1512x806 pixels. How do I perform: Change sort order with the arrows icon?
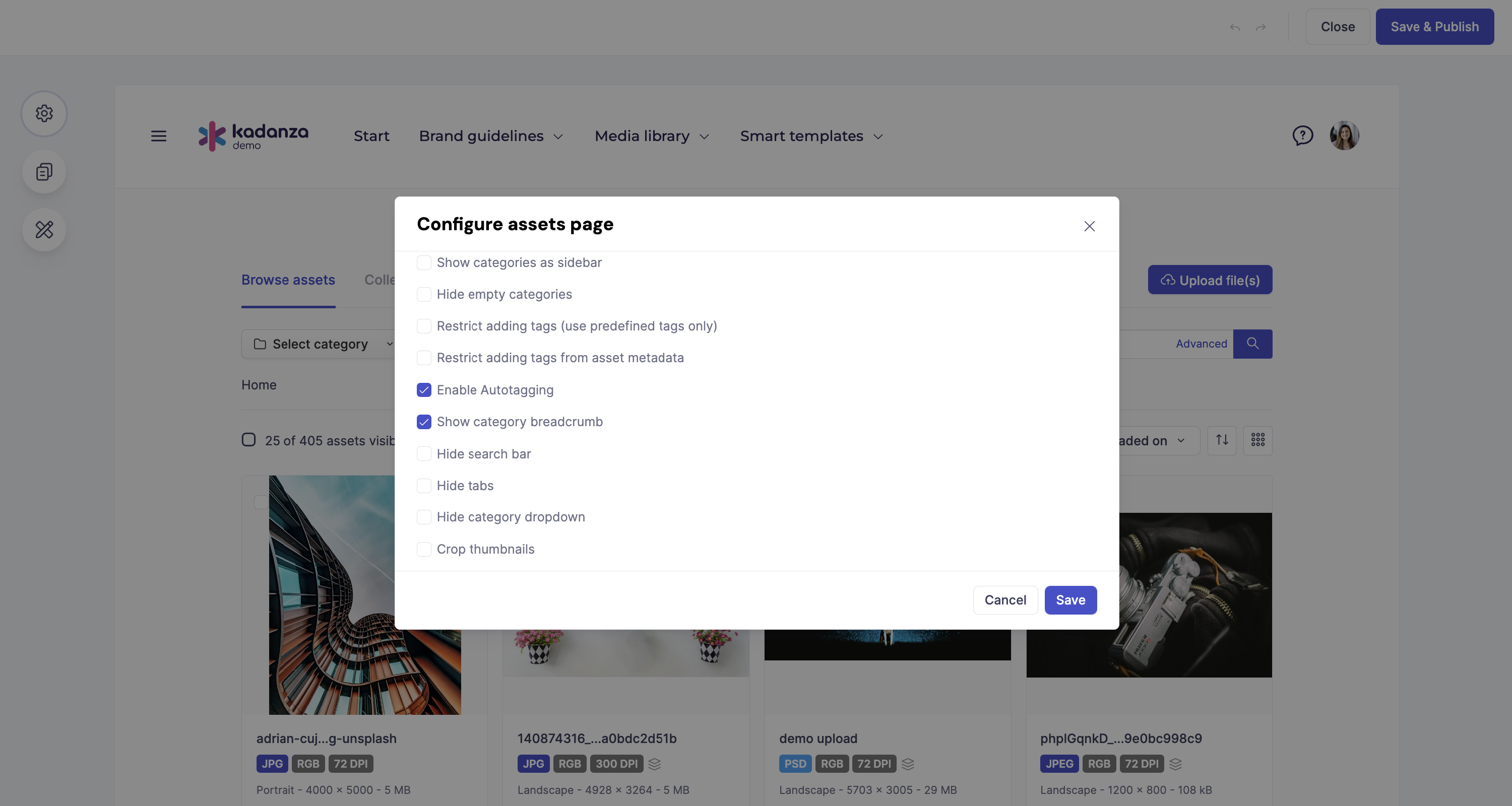[x=1222, y=440]
